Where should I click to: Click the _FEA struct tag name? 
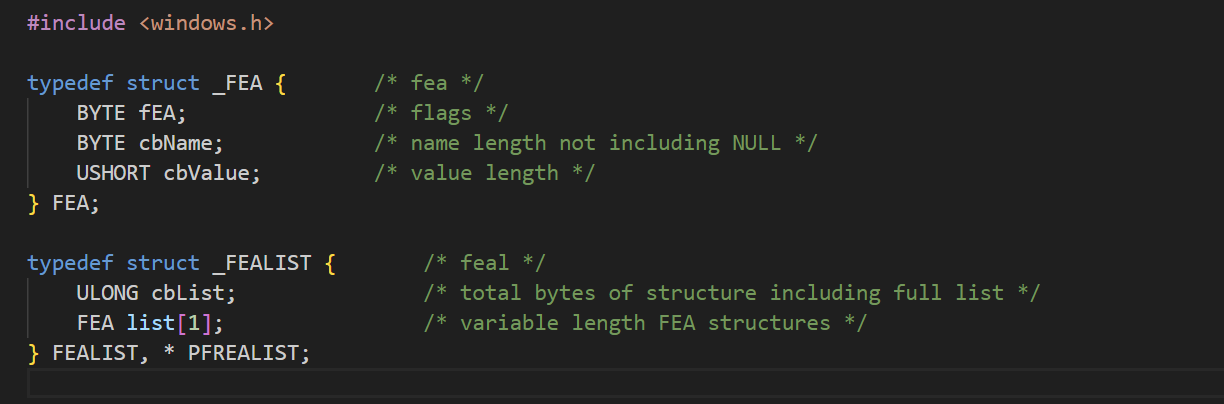(x=237, y=83)
